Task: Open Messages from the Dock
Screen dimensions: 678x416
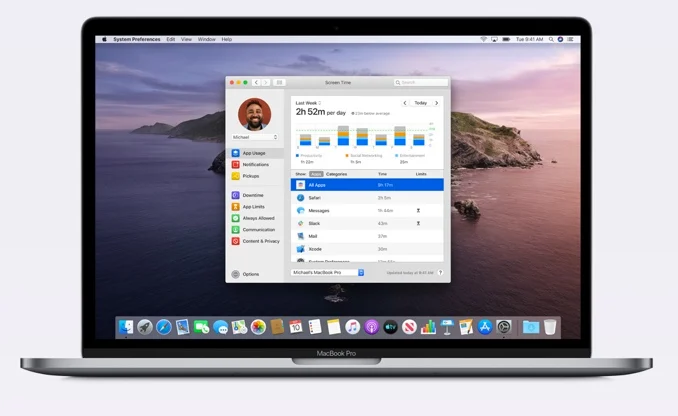Action: point(221,327)
